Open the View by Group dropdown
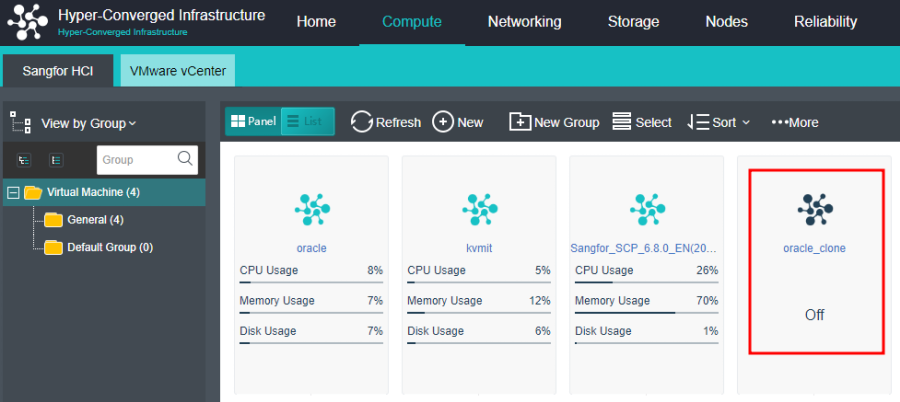 [x=88, y=123]
